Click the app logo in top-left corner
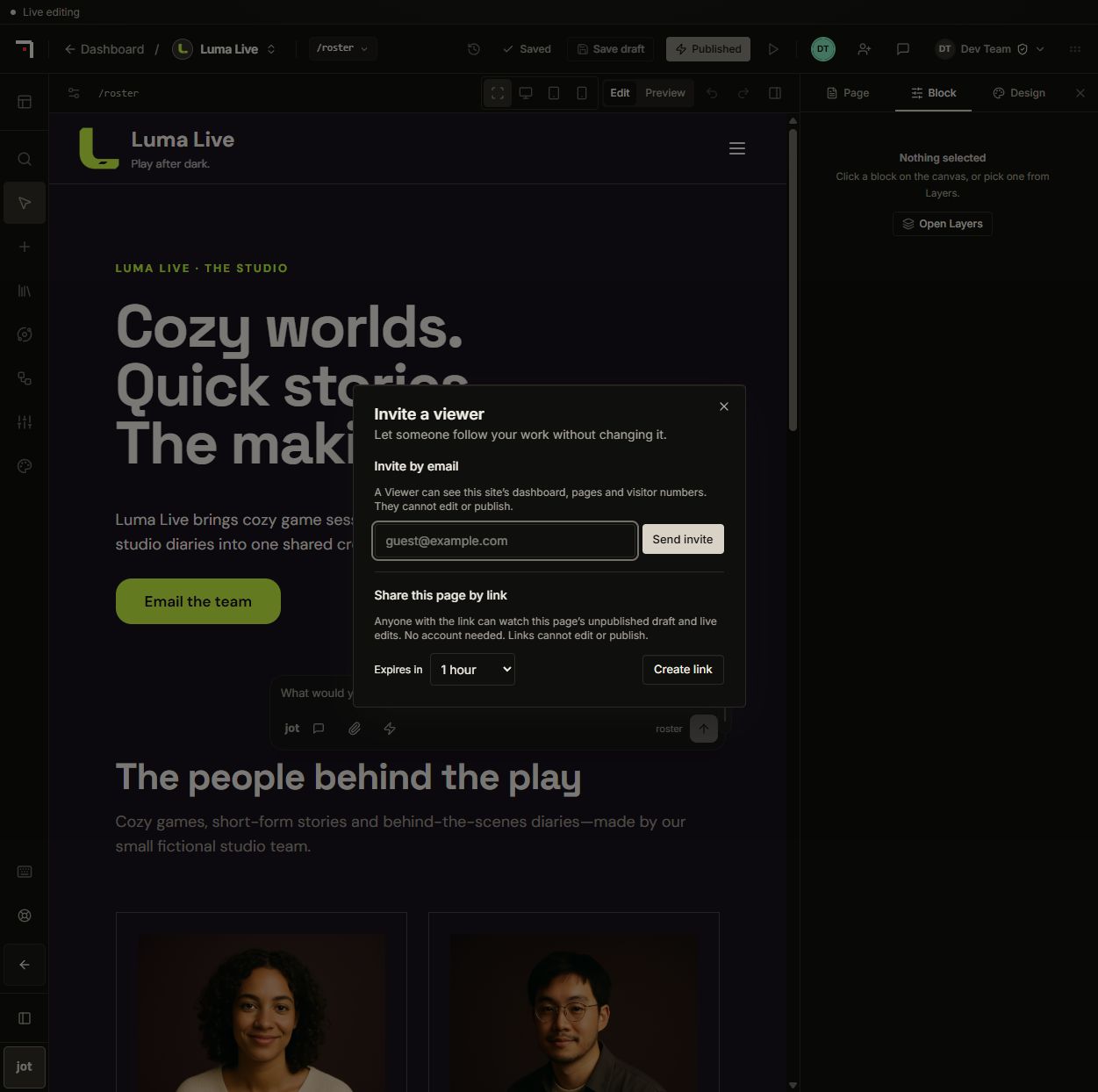Image resolution: width=1098 pixels, height=1092 pixels. point(25,49)
